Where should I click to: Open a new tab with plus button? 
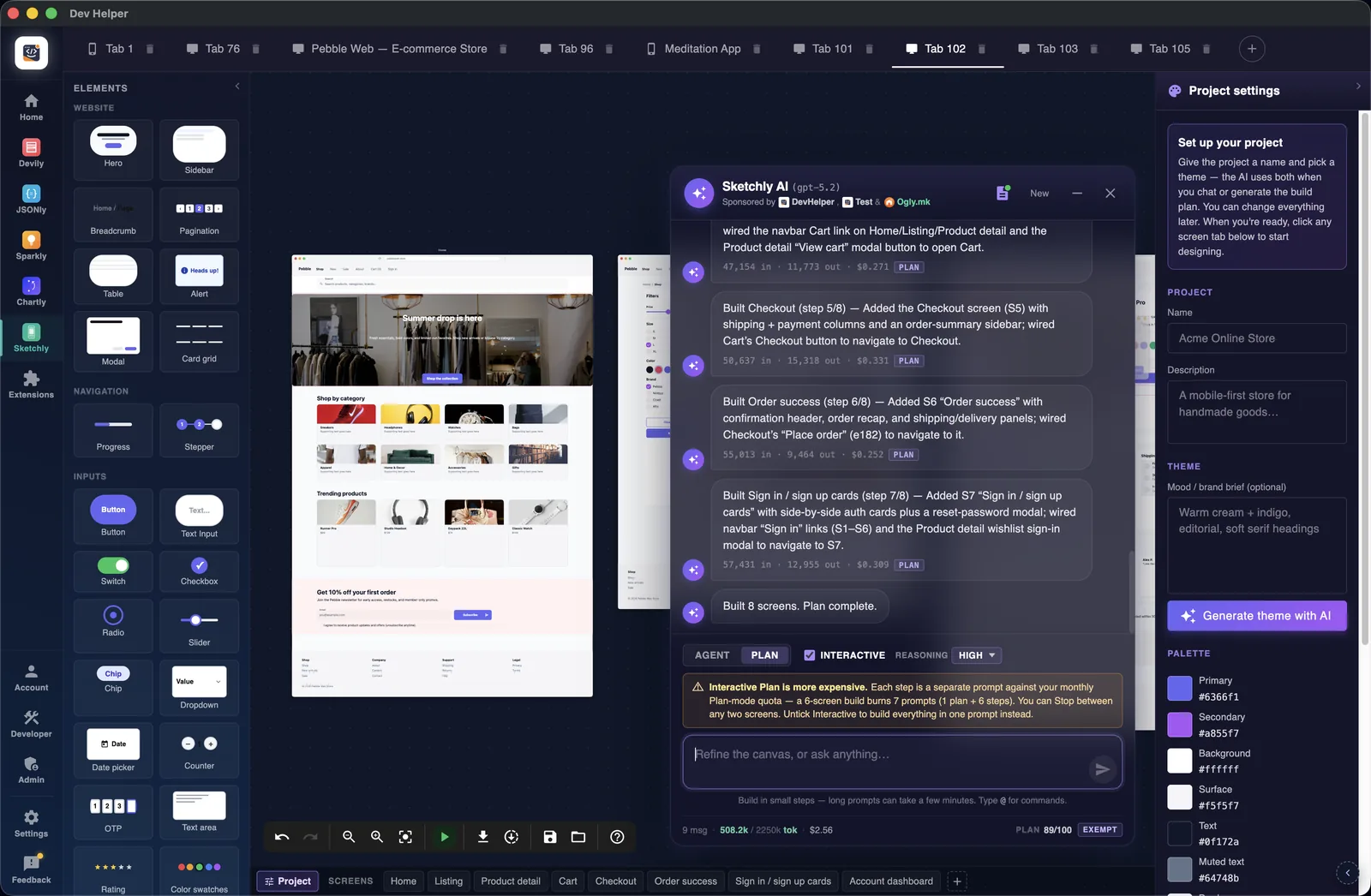(x=1252, y=49)
